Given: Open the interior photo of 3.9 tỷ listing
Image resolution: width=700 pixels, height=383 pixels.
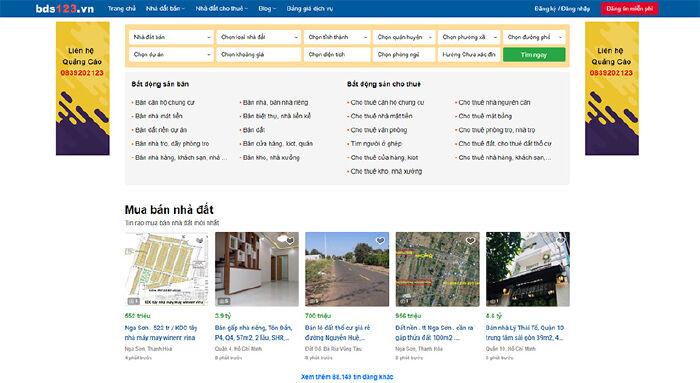Looking at the screenshot, I should click(x=257, y=269).
